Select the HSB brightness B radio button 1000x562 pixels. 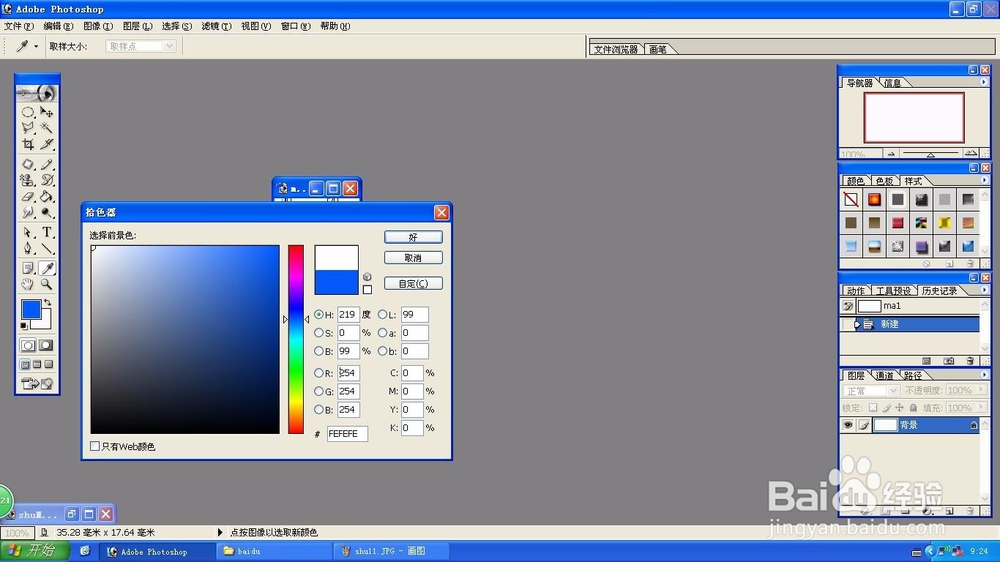(x=319, y=351)
